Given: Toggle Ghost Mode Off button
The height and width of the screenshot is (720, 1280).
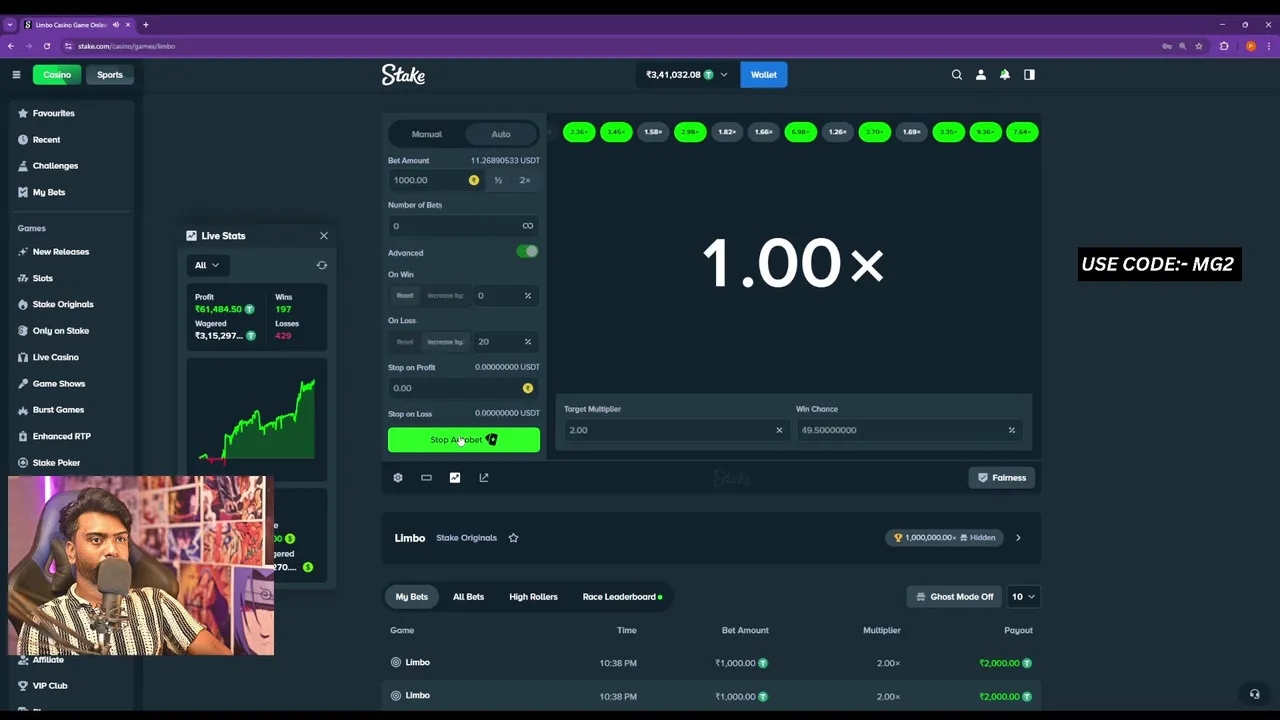Looking at the screenshot, I should (x=954, y=597).
